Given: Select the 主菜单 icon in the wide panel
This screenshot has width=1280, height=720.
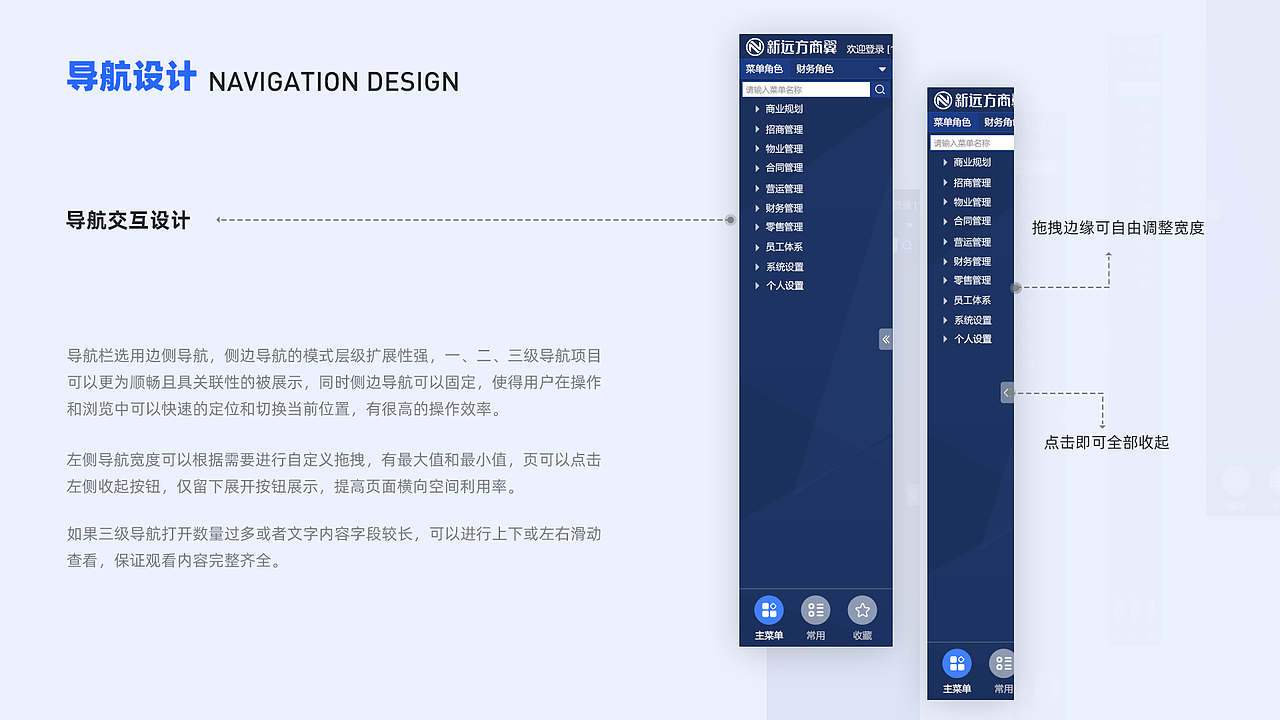Looking at the screenshot, I should [x=769, y=610].
